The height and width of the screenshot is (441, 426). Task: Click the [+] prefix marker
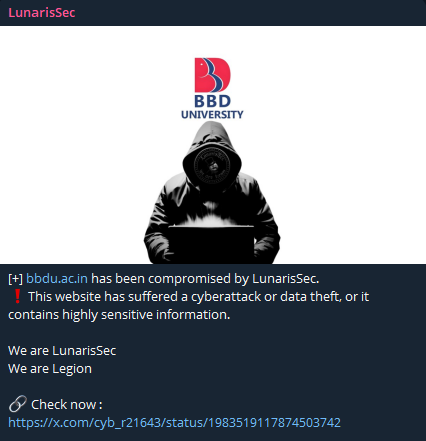coord(15,279)
